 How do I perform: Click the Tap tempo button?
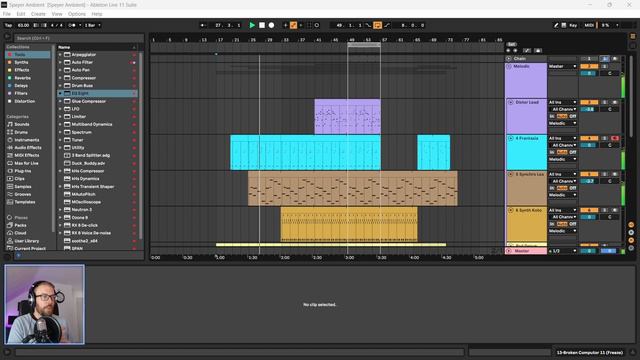coord(8,25)
